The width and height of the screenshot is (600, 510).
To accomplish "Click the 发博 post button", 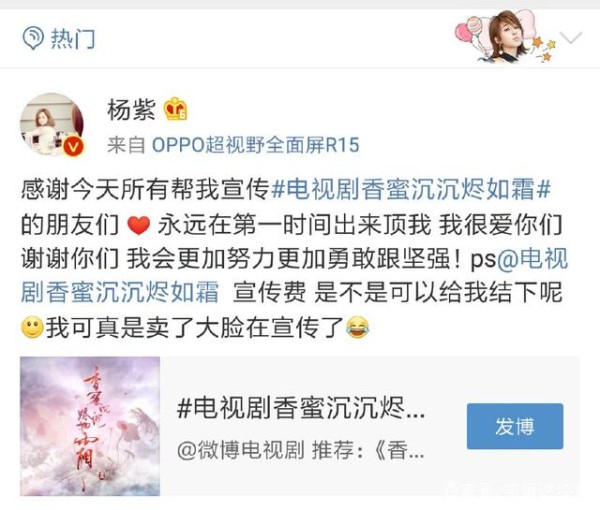I will (515, 426).
